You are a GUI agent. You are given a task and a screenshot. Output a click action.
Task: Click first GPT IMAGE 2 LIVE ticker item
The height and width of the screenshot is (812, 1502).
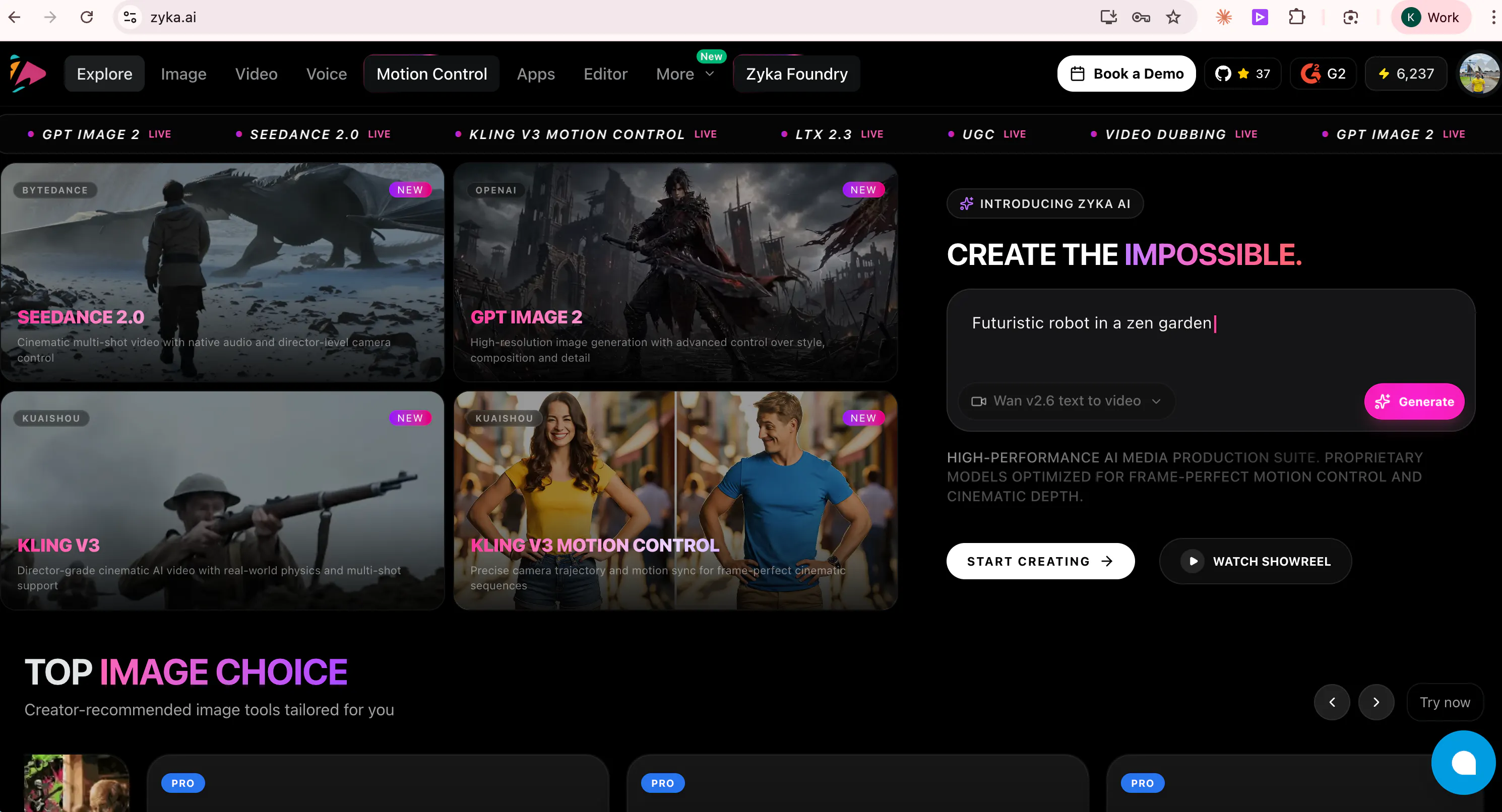100,134
